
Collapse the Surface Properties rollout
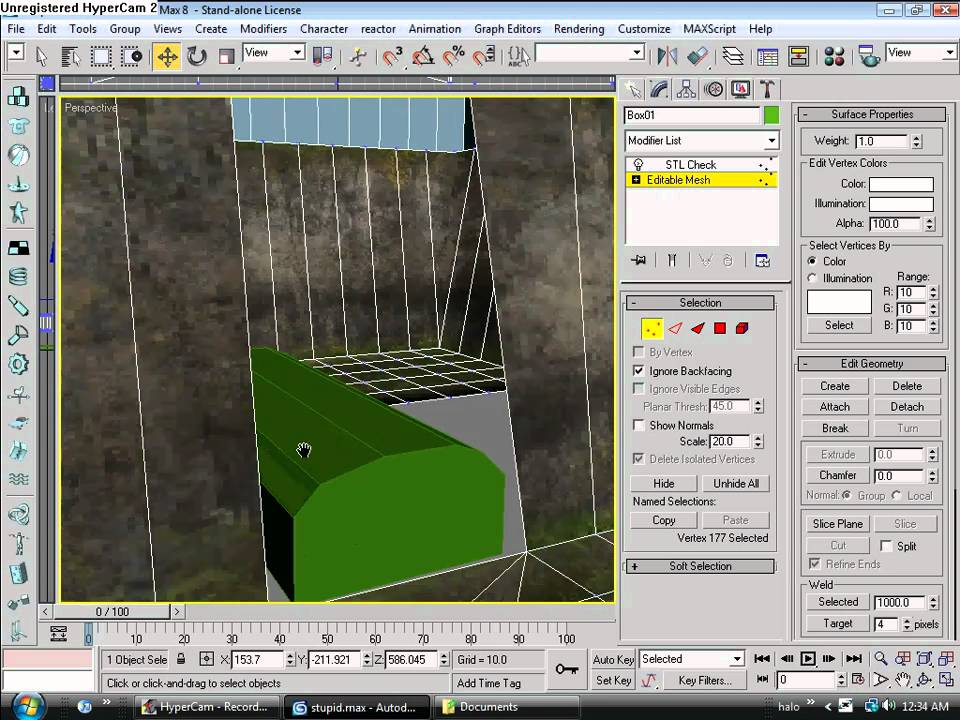(871, 114)
